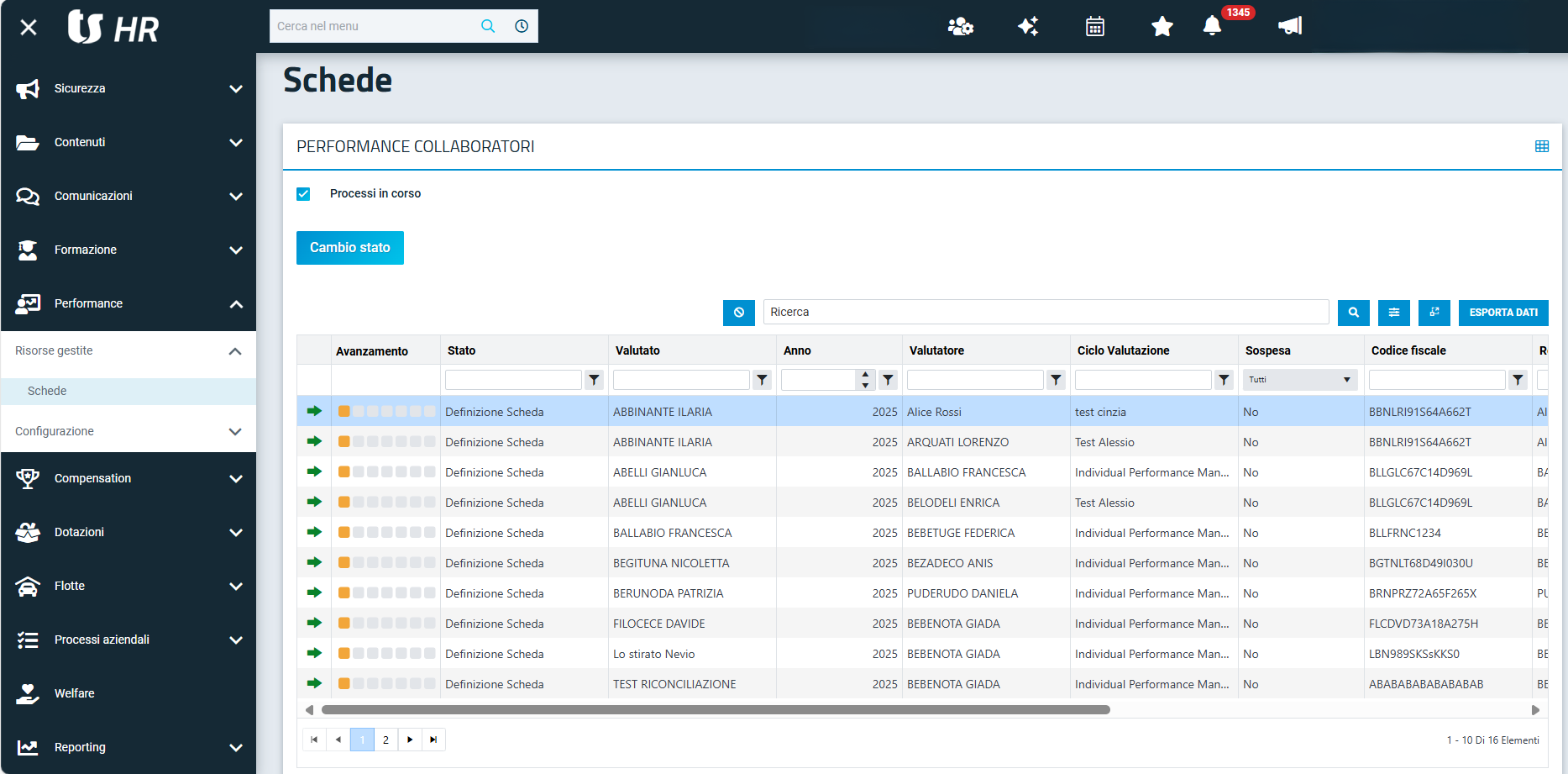Uncheck the Processi in corso checkbox

pos(304,194)
